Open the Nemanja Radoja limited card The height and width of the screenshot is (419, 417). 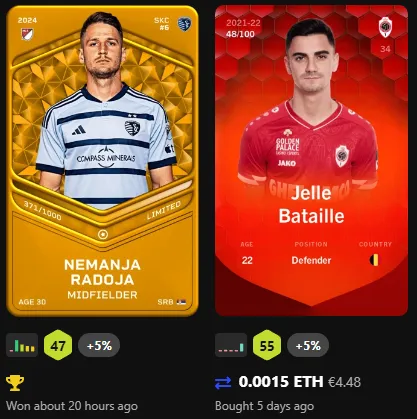click(102, 161)
